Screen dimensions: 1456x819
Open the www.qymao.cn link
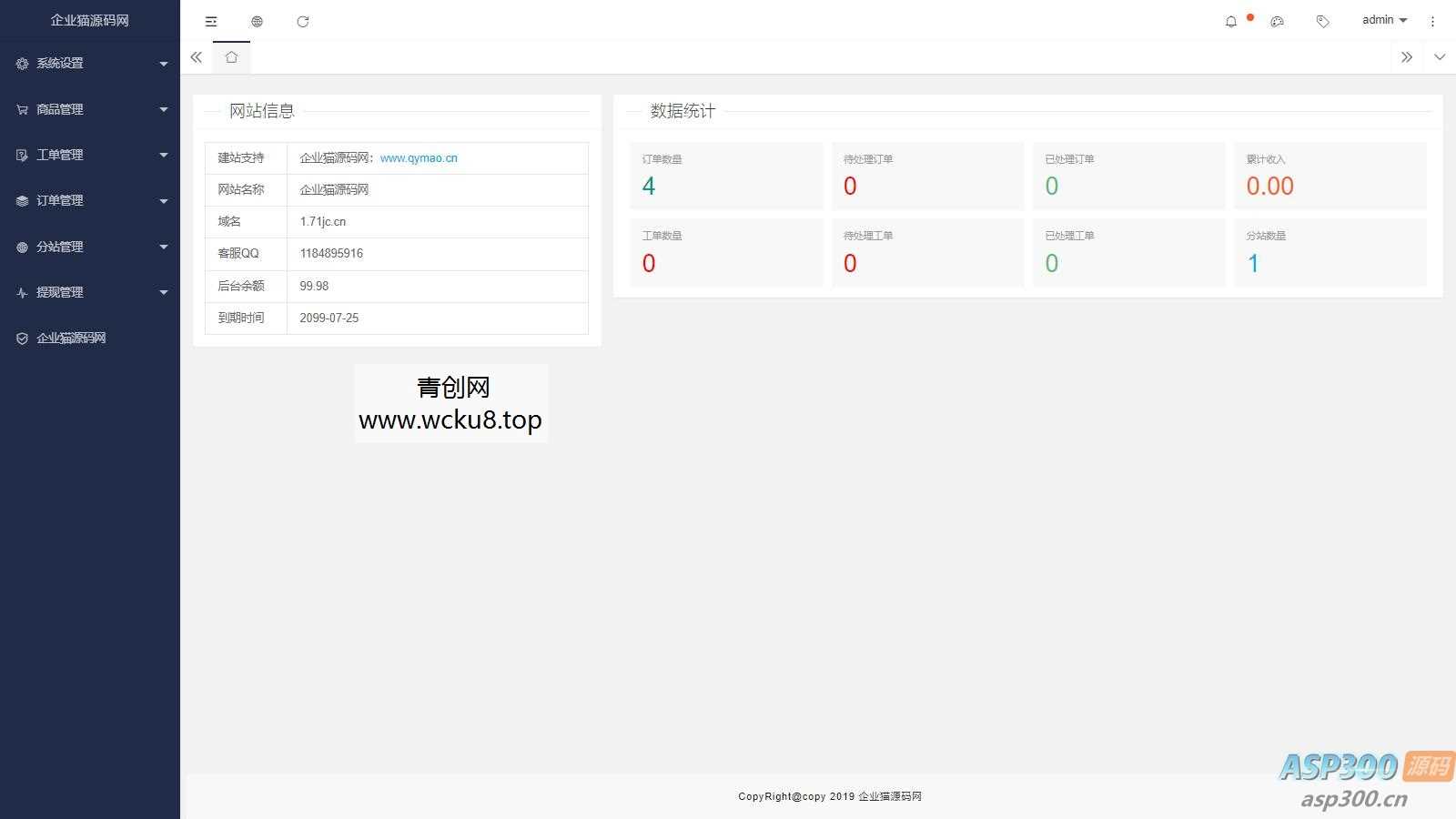(x=419, y=158)
